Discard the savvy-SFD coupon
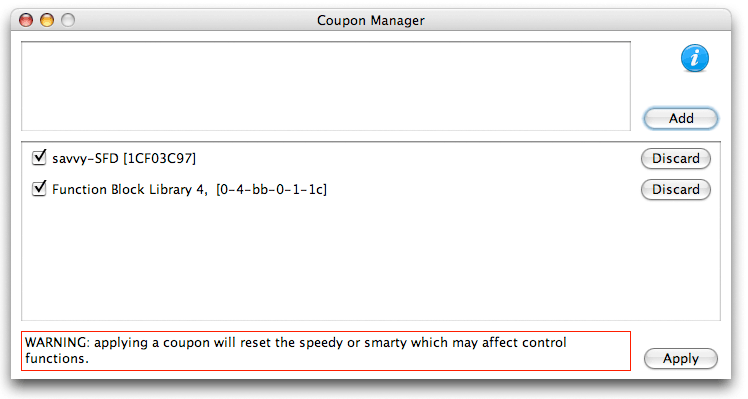748x399 pixels. (675, 158)
